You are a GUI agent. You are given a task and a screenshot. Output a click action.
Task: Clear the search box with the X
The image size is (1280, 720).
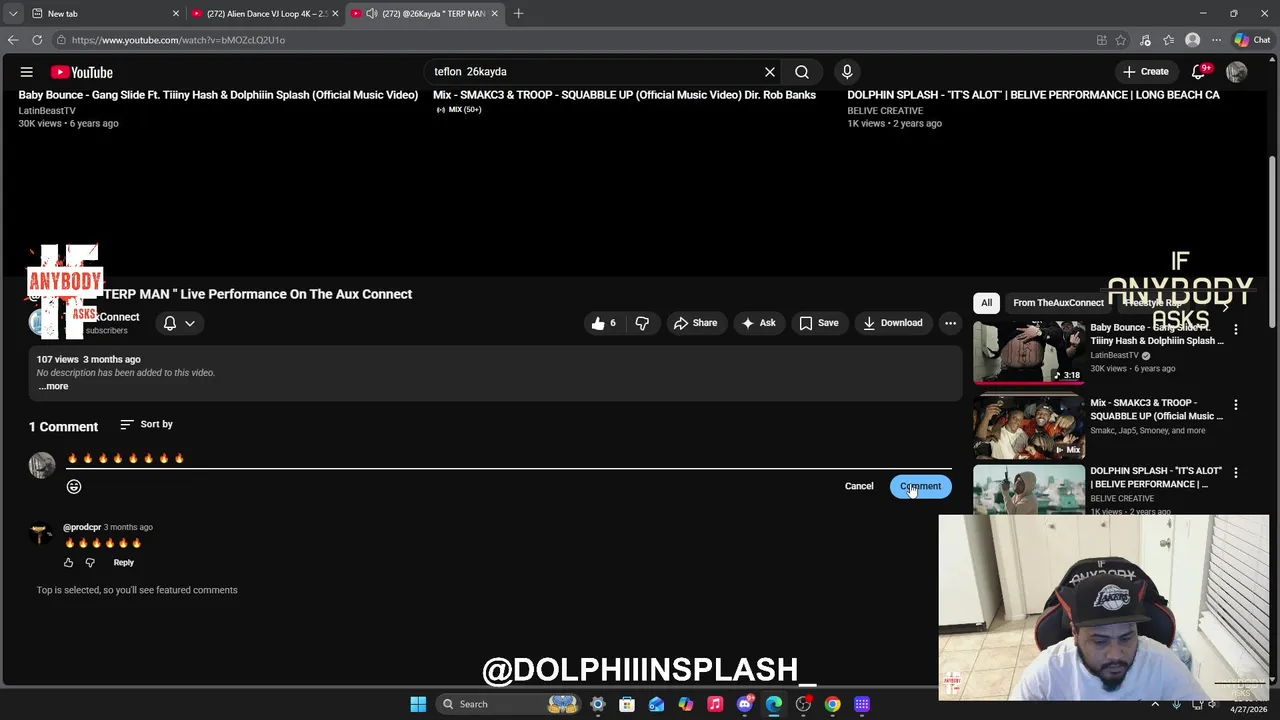click(x=770, y=72)
